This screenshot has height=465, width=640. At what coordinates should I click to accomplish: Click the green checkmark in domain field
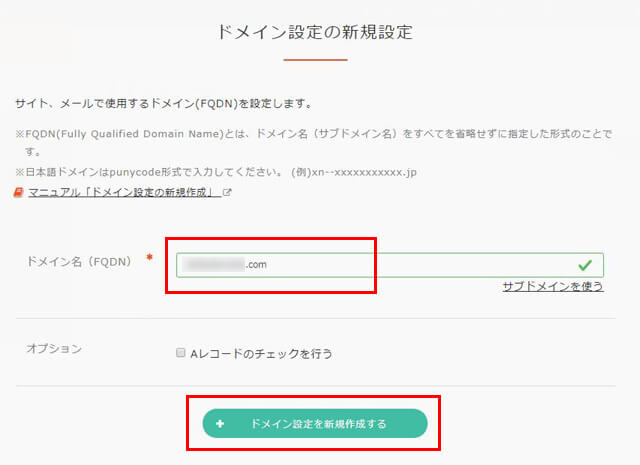point(585,265)
